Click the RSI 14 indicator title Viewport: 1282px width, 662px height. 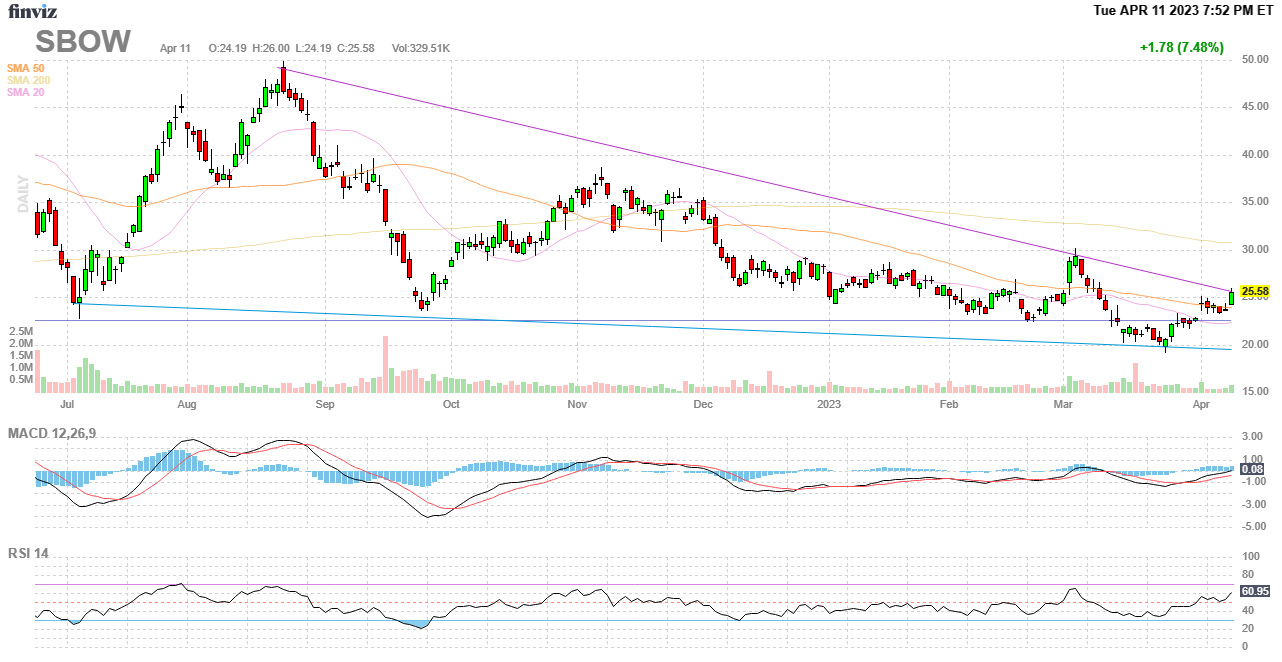pos(28,551)
